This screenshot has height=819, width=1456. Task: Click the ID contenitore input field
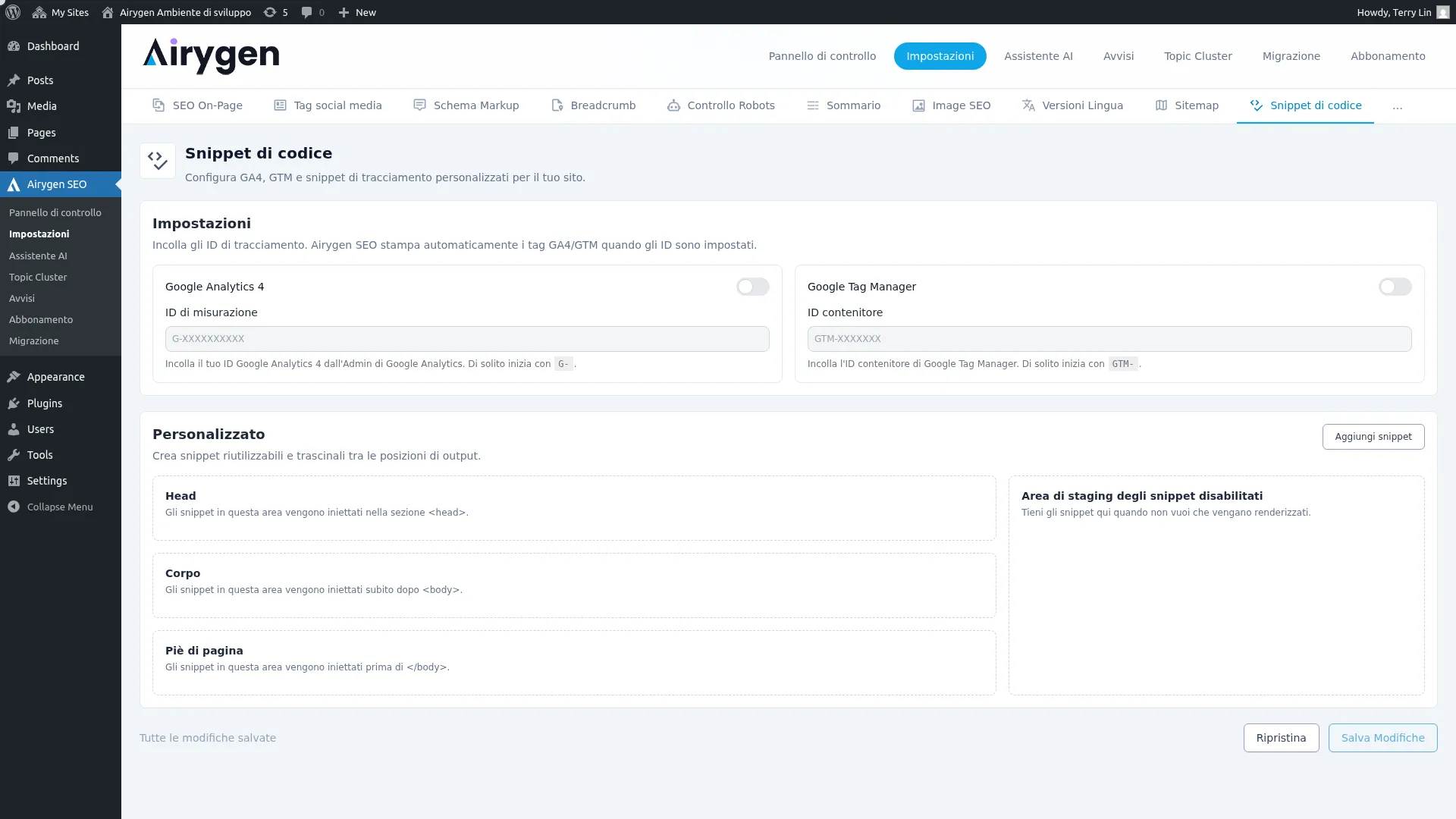pos(1109,339)
